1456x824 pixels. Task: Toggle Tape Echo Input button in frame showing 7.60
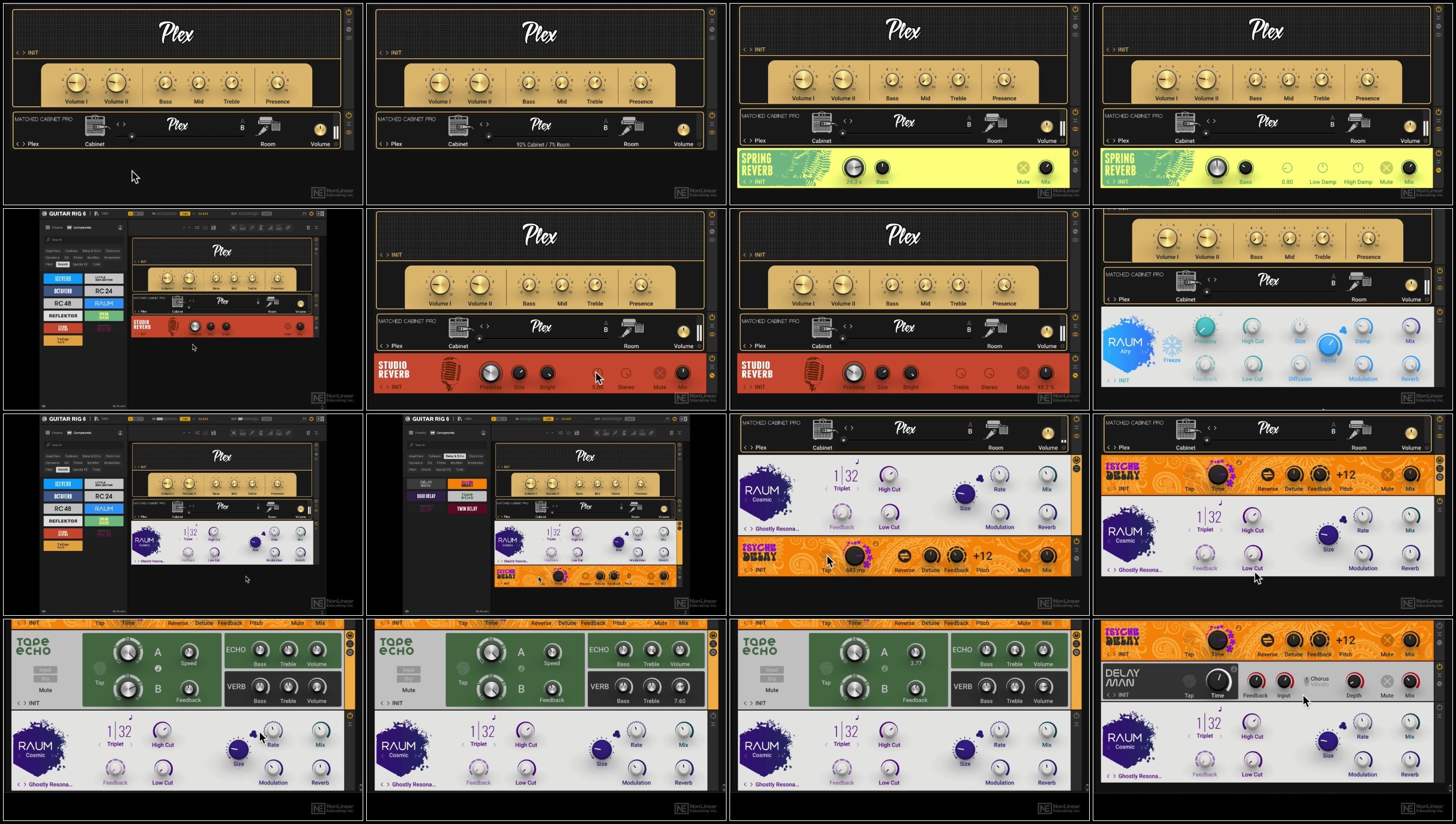point(409,670)
